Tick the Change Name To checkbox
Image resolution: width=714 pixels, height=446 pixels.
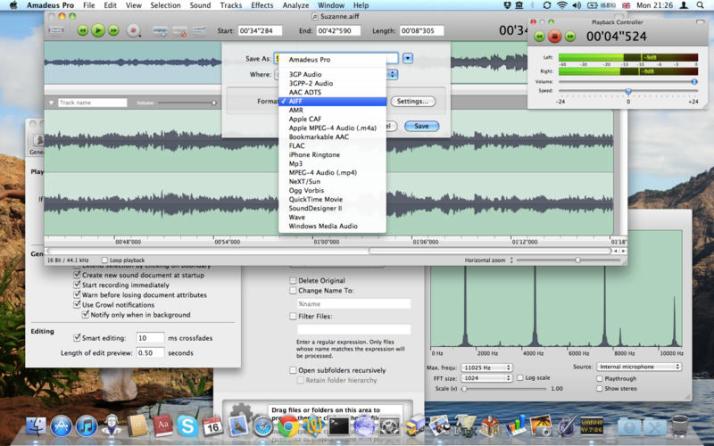(x=293, y=291)
